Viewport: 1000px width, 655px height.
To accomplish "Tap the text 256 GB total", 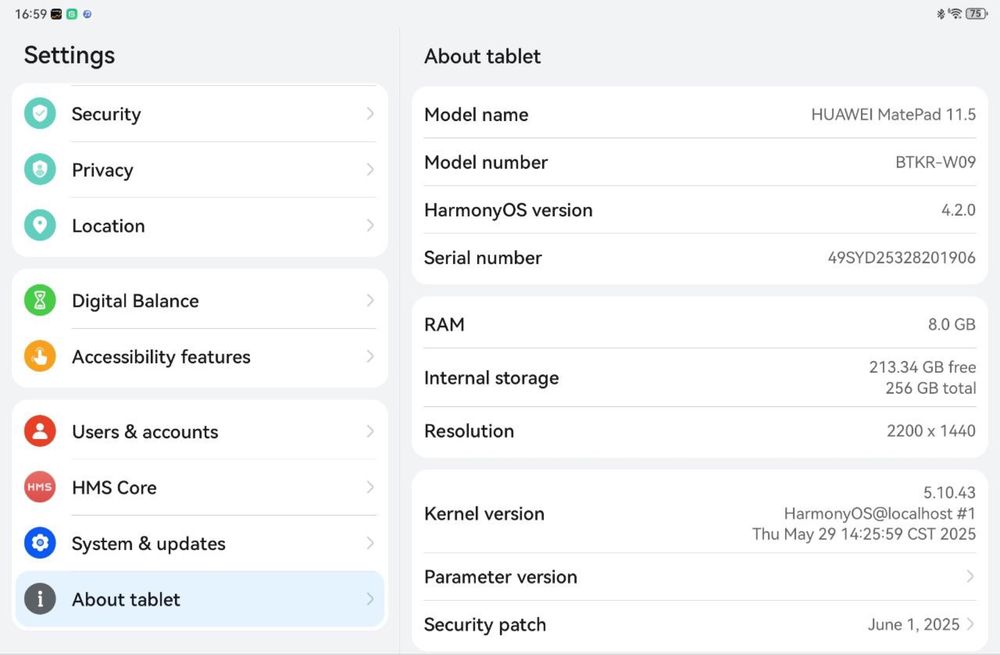I will pyautogui.click(x=930, y=388).
